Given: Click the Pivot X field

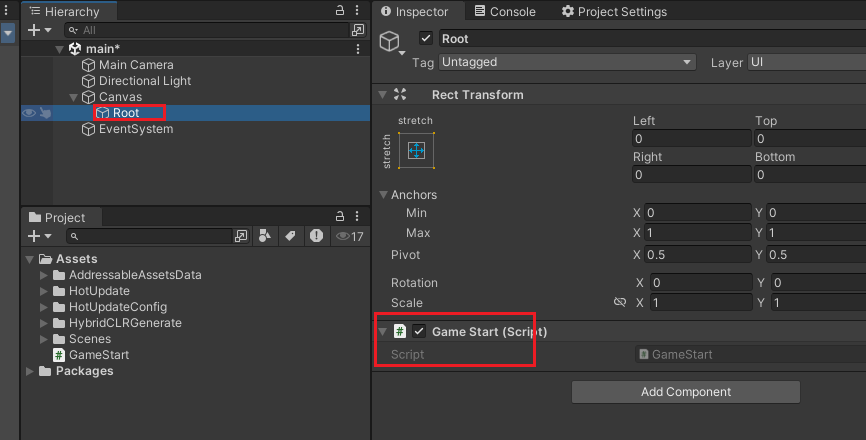Looking at the screenshot, I should click(x=698, y=255).
